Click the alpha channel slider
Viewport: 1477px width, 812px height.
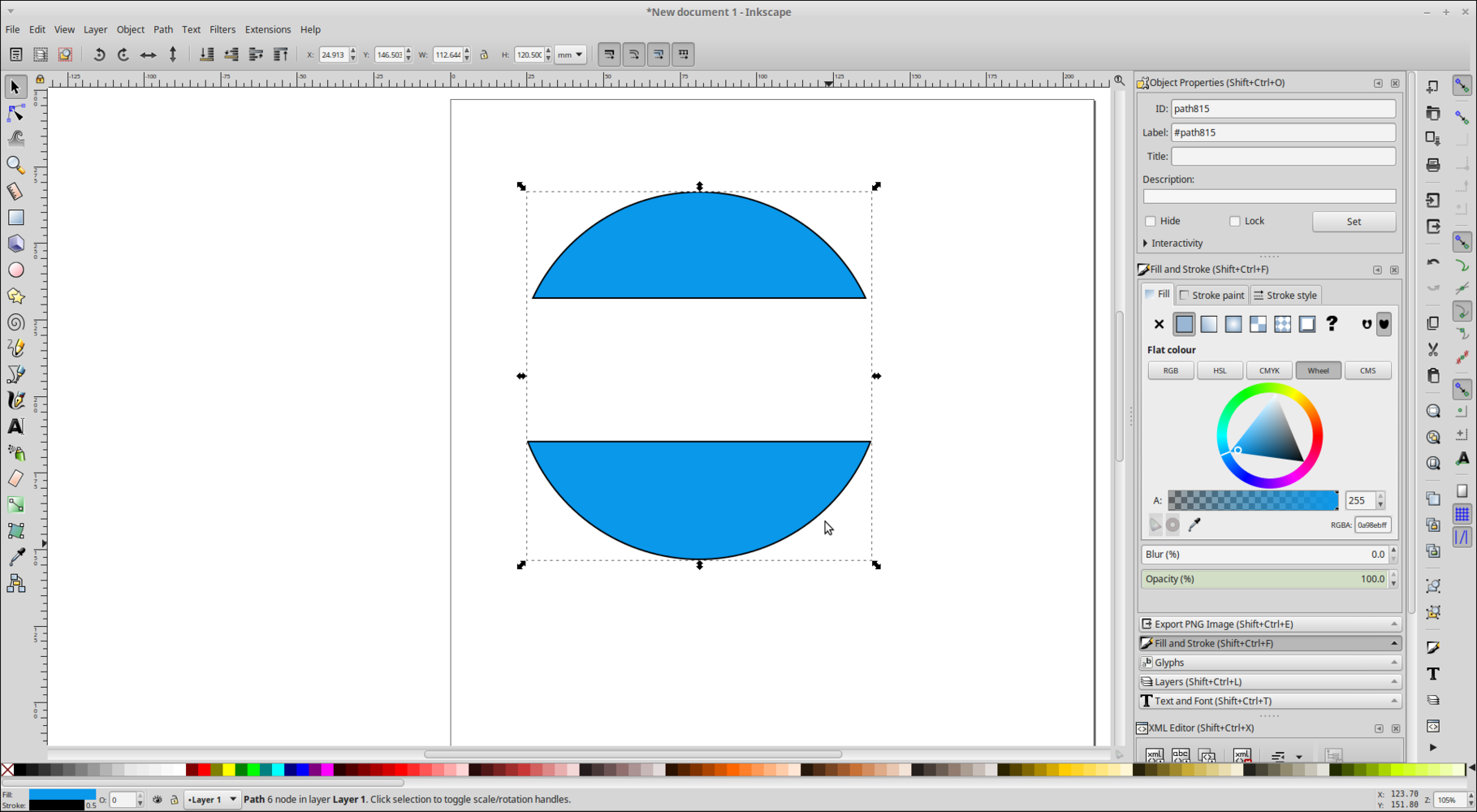tap(1253, 501)
